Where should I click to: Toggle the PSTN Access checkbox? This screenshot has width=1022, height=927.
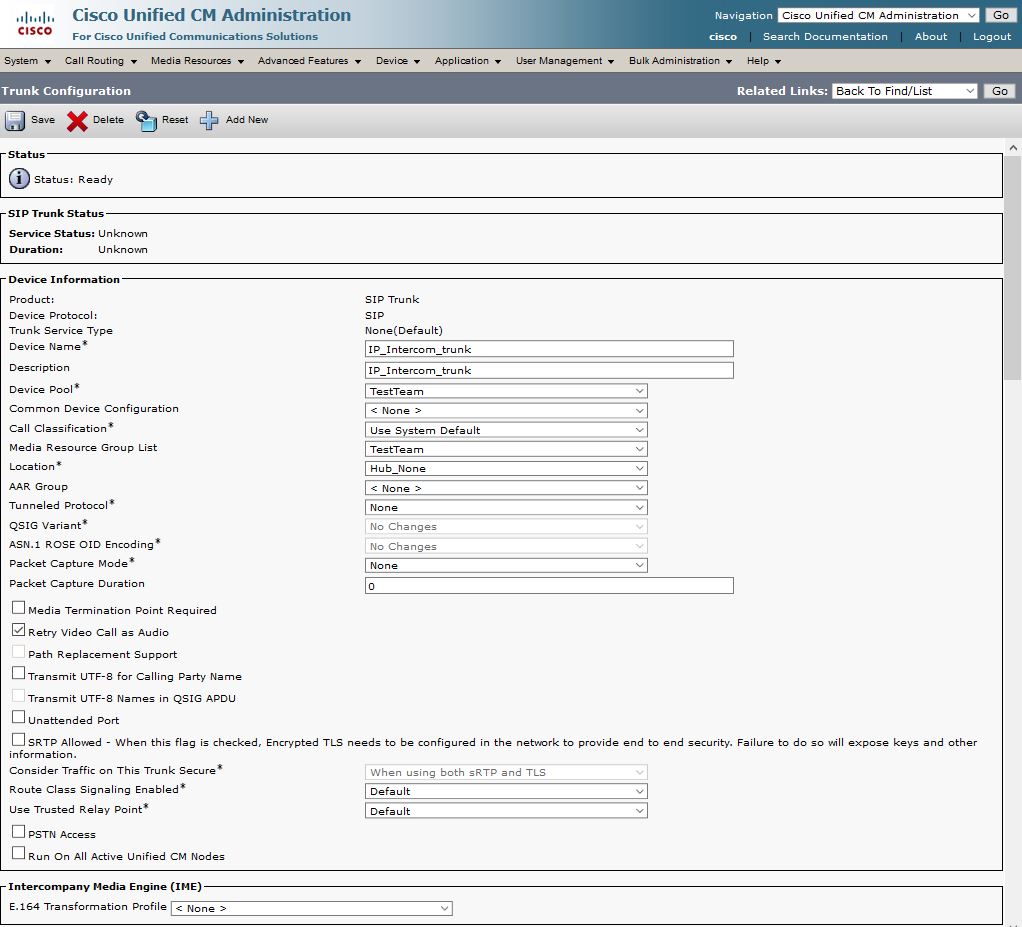click(x=19, y=832)
